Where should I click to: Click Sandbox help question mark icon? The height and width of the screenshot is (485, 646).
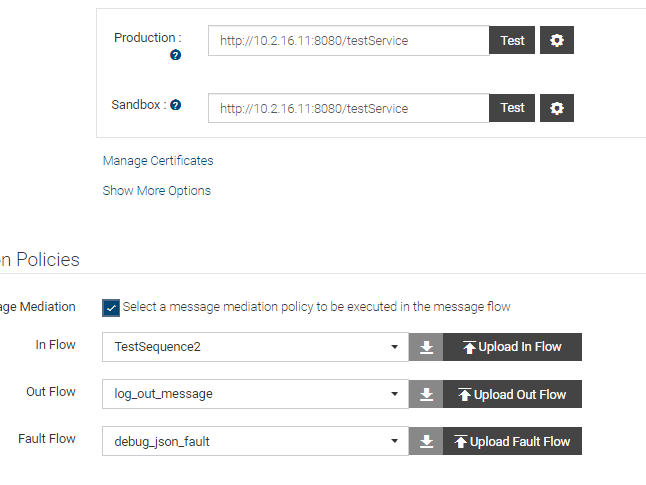pos(176,104)
